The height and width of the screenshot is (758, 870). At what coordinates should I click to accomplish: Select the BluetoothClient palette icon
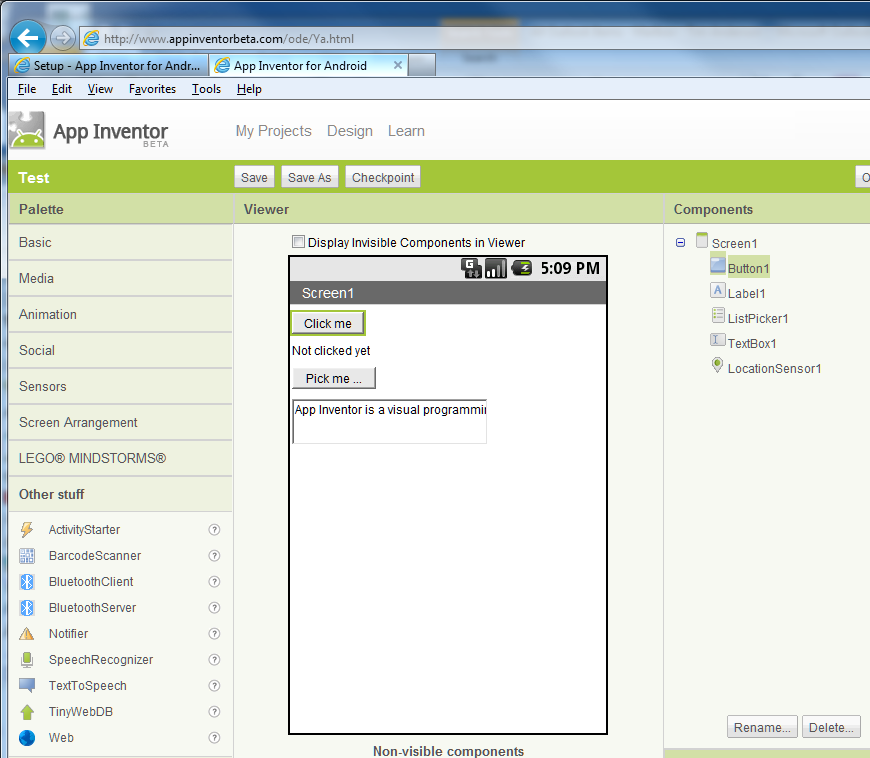point(27,582)
